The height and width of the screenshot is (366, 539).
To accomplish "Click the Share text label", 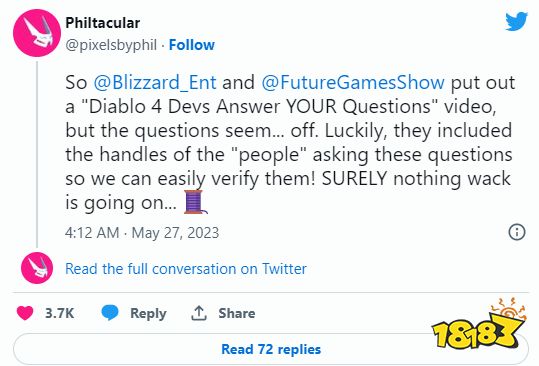I will pyautogui.click(x=237, y=313).
